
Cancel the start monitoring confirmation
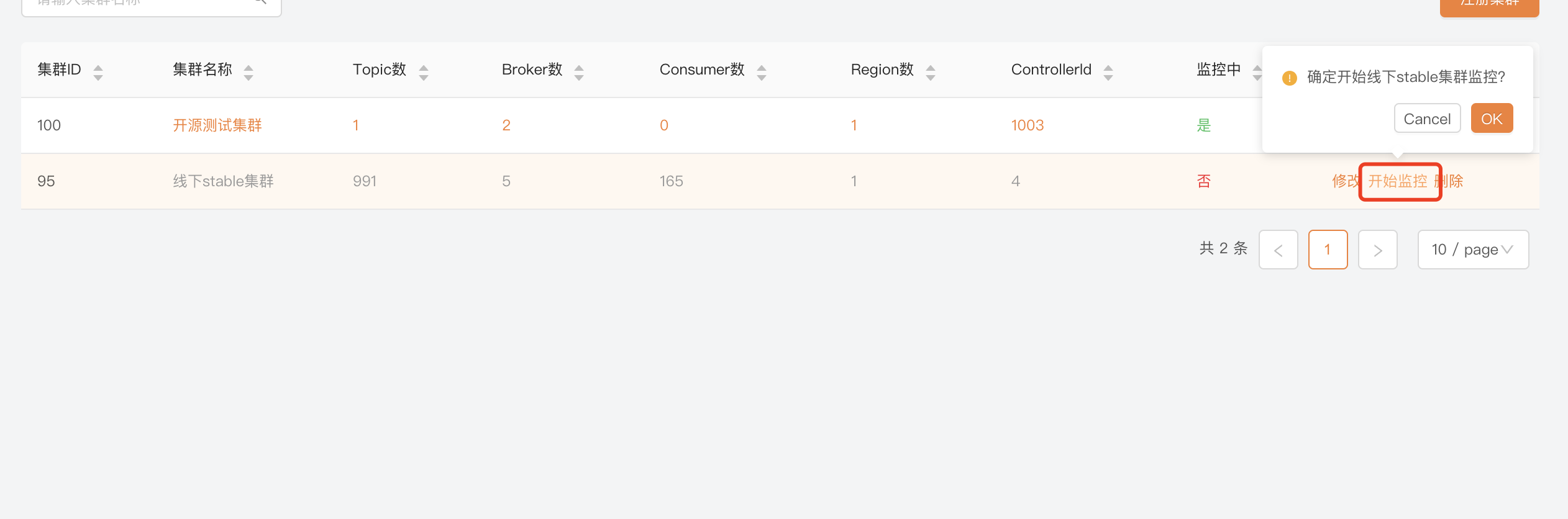1427,119
